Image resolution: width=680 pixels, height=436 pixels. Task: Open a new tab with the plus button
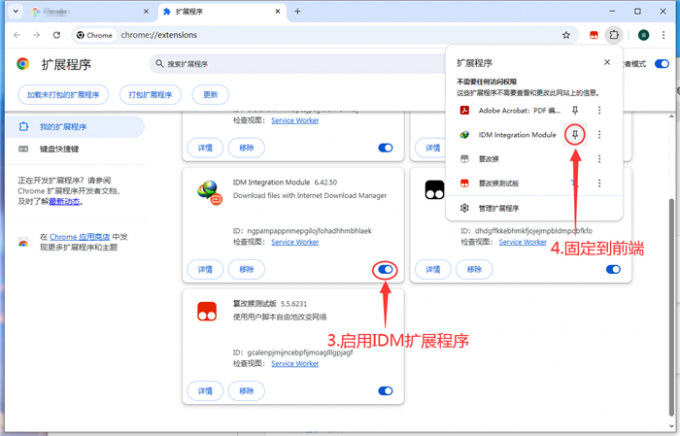point(298,12)
